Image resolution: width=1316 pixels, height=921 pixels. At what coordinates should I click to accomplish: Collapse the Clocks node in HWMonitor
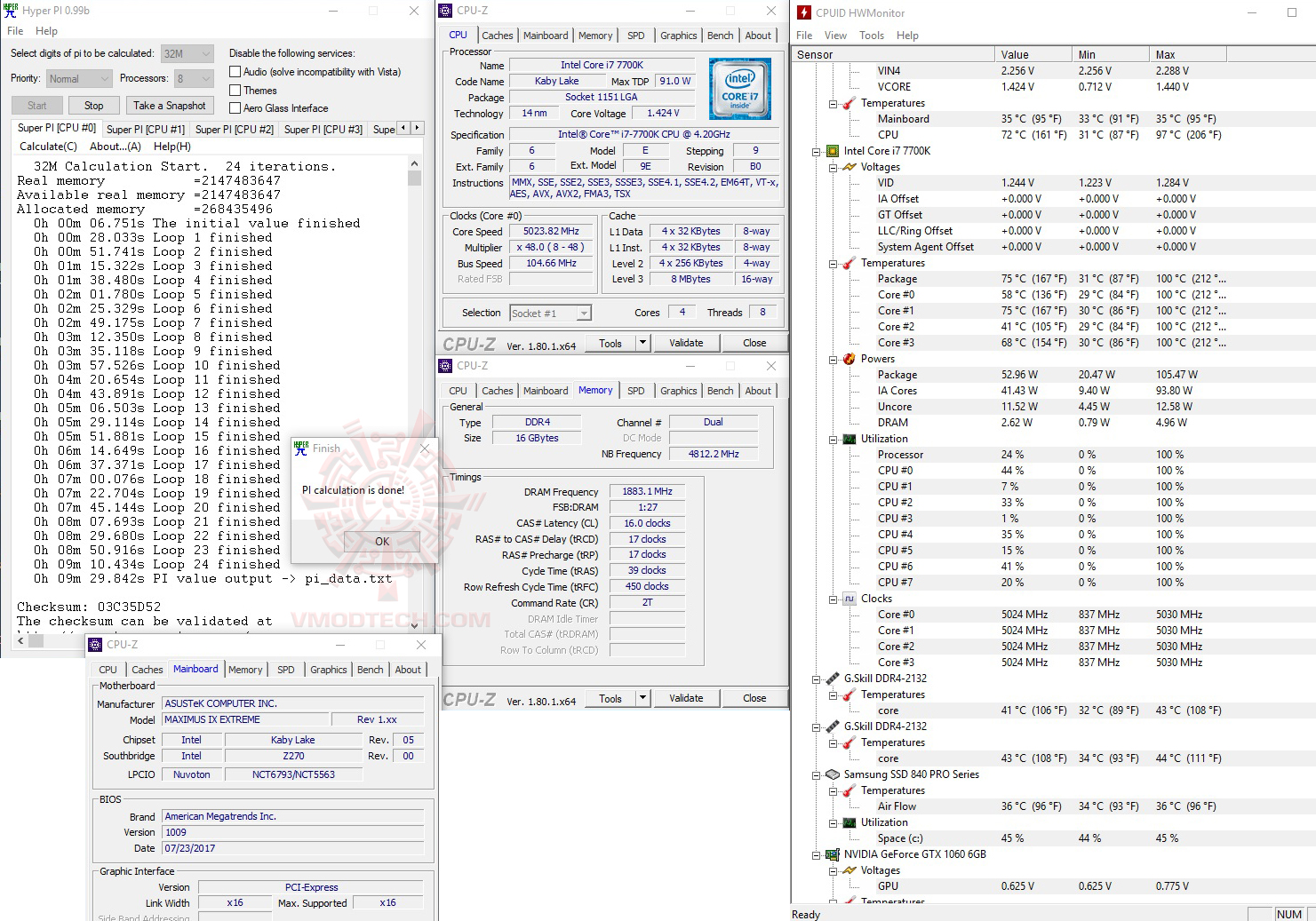click(833, 599)
